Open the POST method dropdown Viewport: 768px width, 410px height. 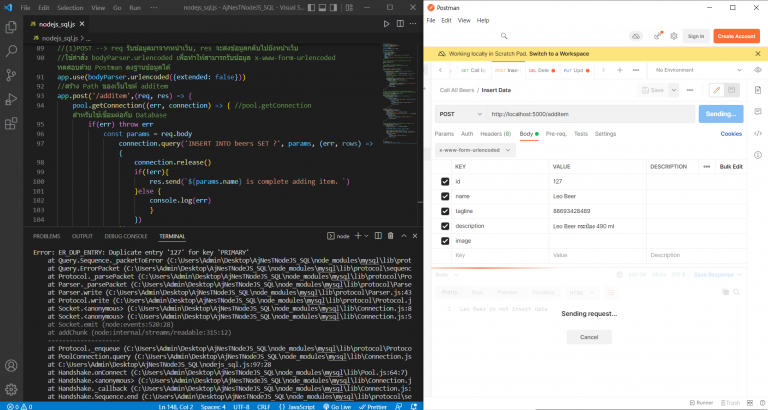(x=459, y=114)
